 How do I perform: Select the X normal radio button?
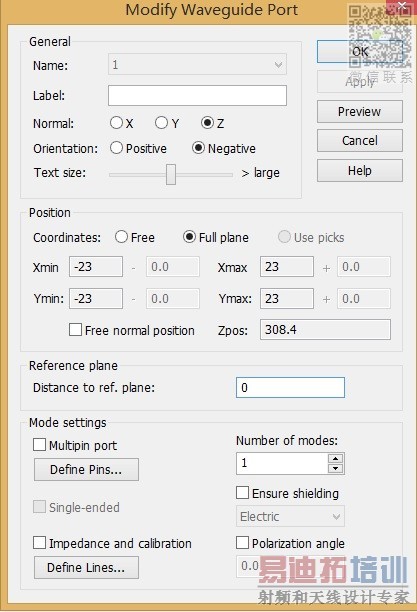(116, 123)
